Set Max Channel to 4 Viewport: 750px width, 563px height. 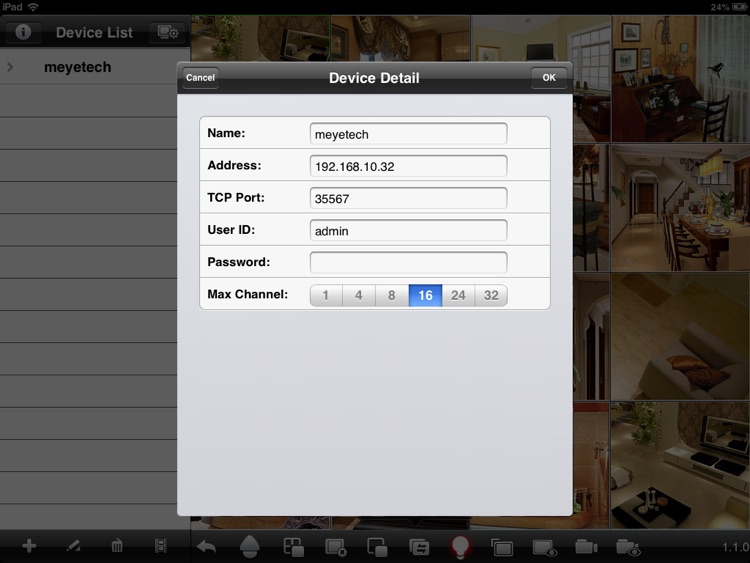359,295
